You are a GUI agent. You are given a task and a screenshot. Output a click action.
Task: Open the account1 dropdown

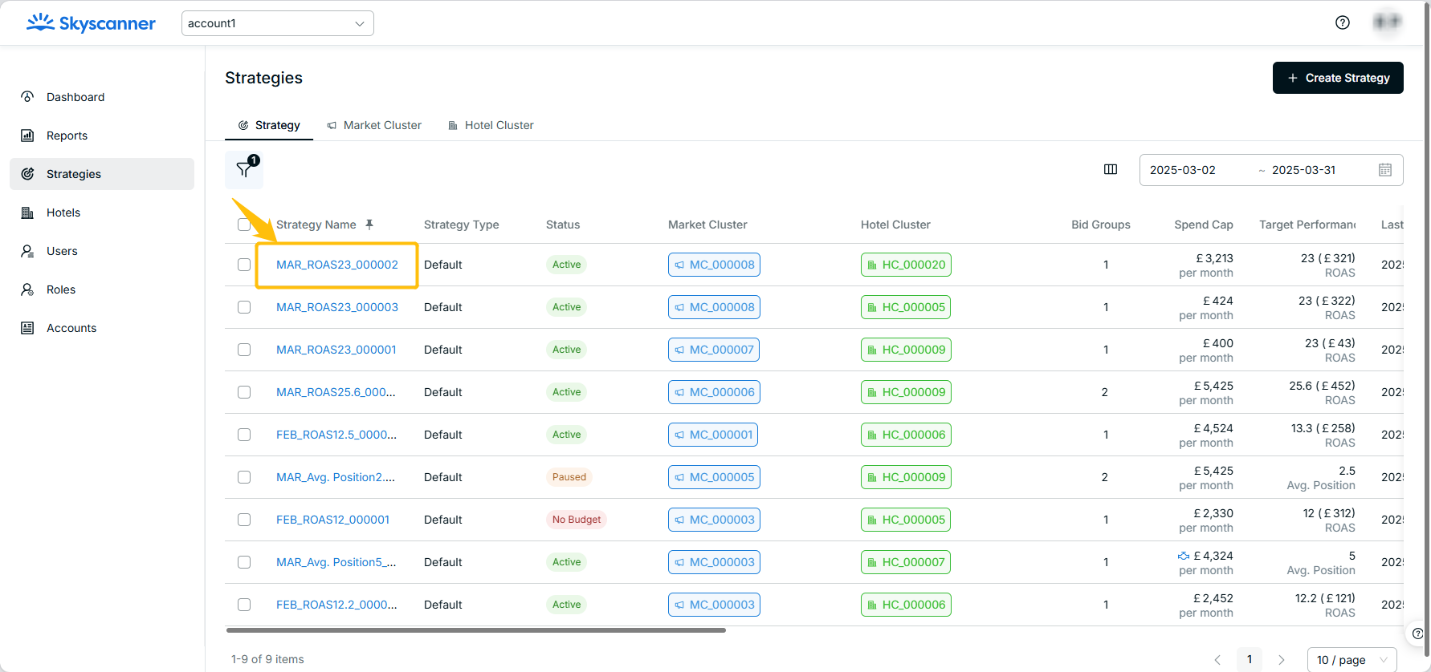tap(277, 23)
